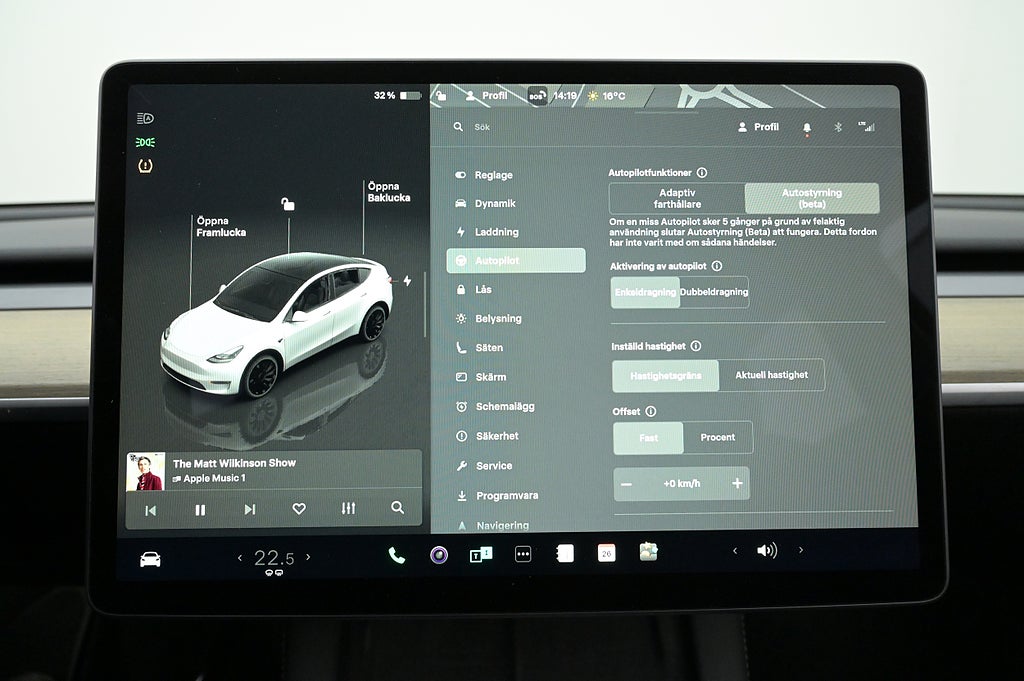Open the Laddning settings section
The height and width of the screenshot is (681, 1024).
[x=496, y=232]
